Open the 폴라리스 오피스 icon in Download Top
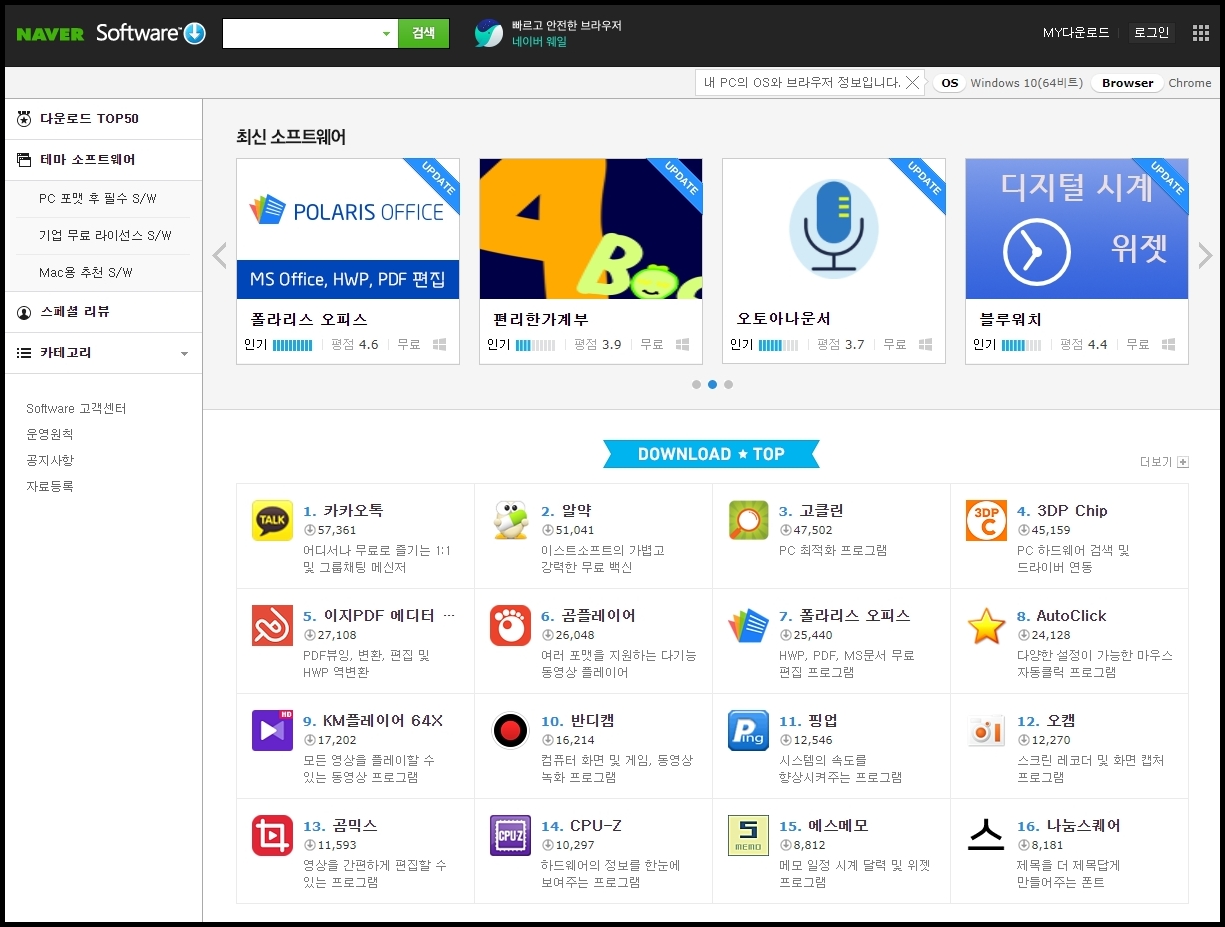This screenshot has height=927, width=1225. pyautogui.click(x=748, y=625)
